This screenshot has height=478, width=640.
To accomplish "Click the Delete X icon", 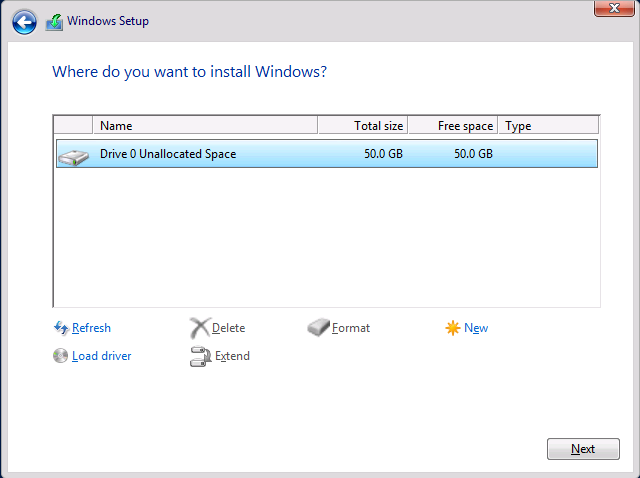I will coord(200,328).
